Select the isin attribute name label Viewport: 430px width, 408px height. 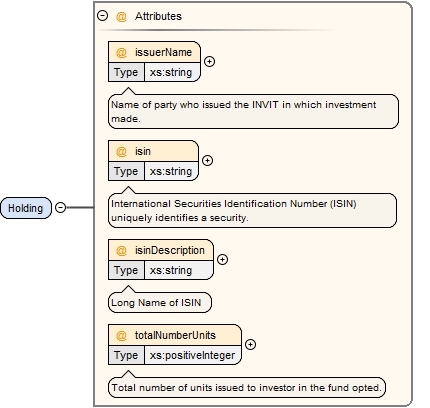tap(143, 151)
